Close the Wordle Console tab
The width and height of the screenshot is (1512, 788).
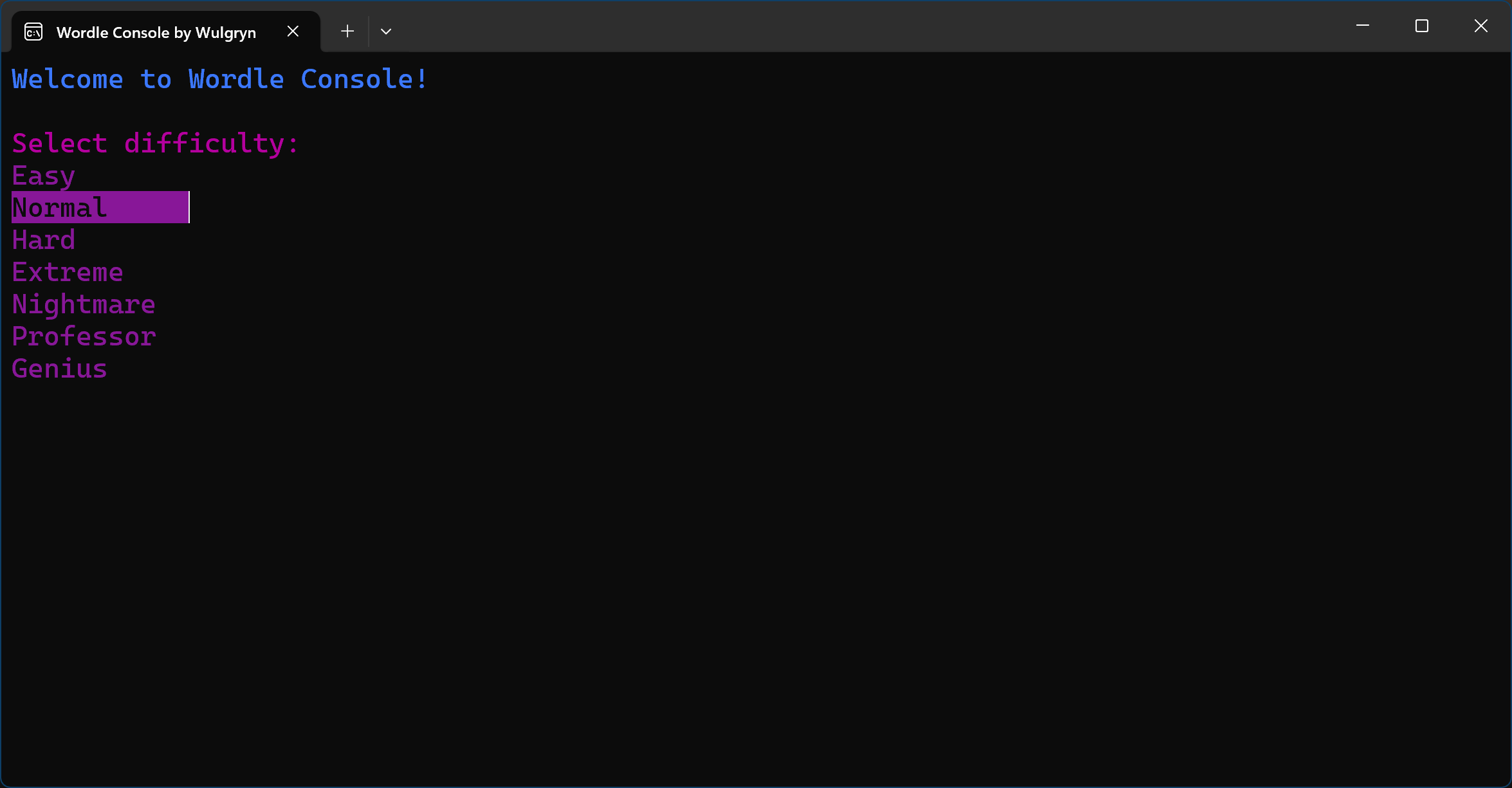tap(293, 31)
